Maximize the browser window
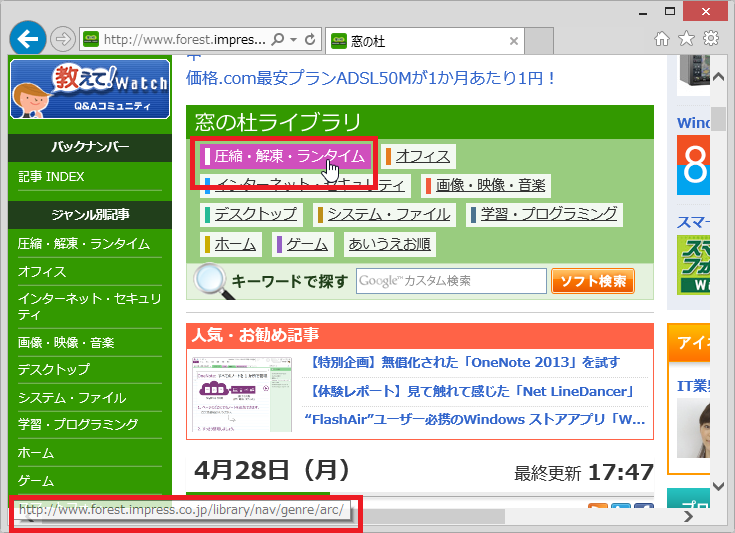735x533 pixels. [x=670, y=11]
